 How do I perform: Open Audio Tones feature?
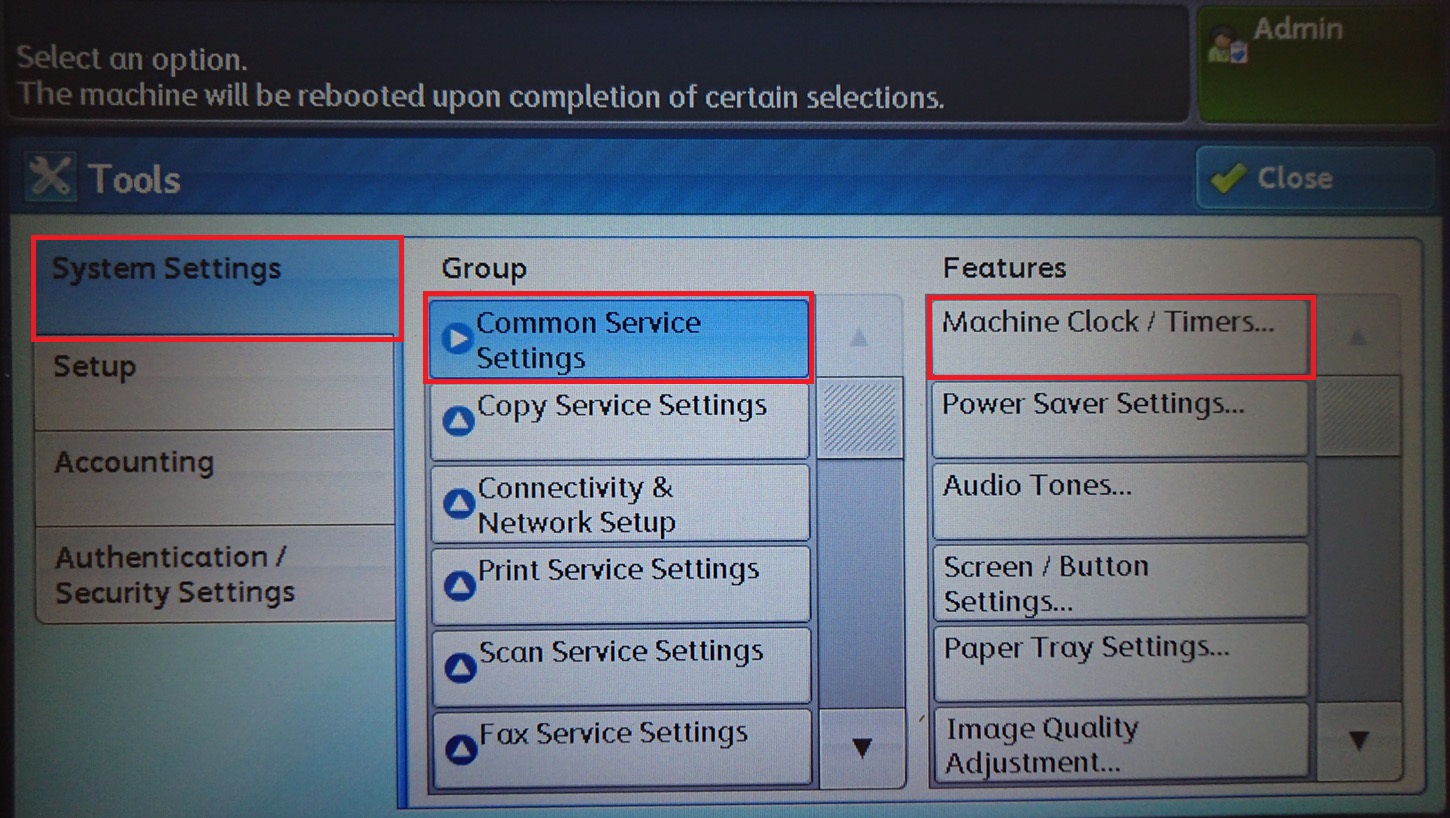1119,500
